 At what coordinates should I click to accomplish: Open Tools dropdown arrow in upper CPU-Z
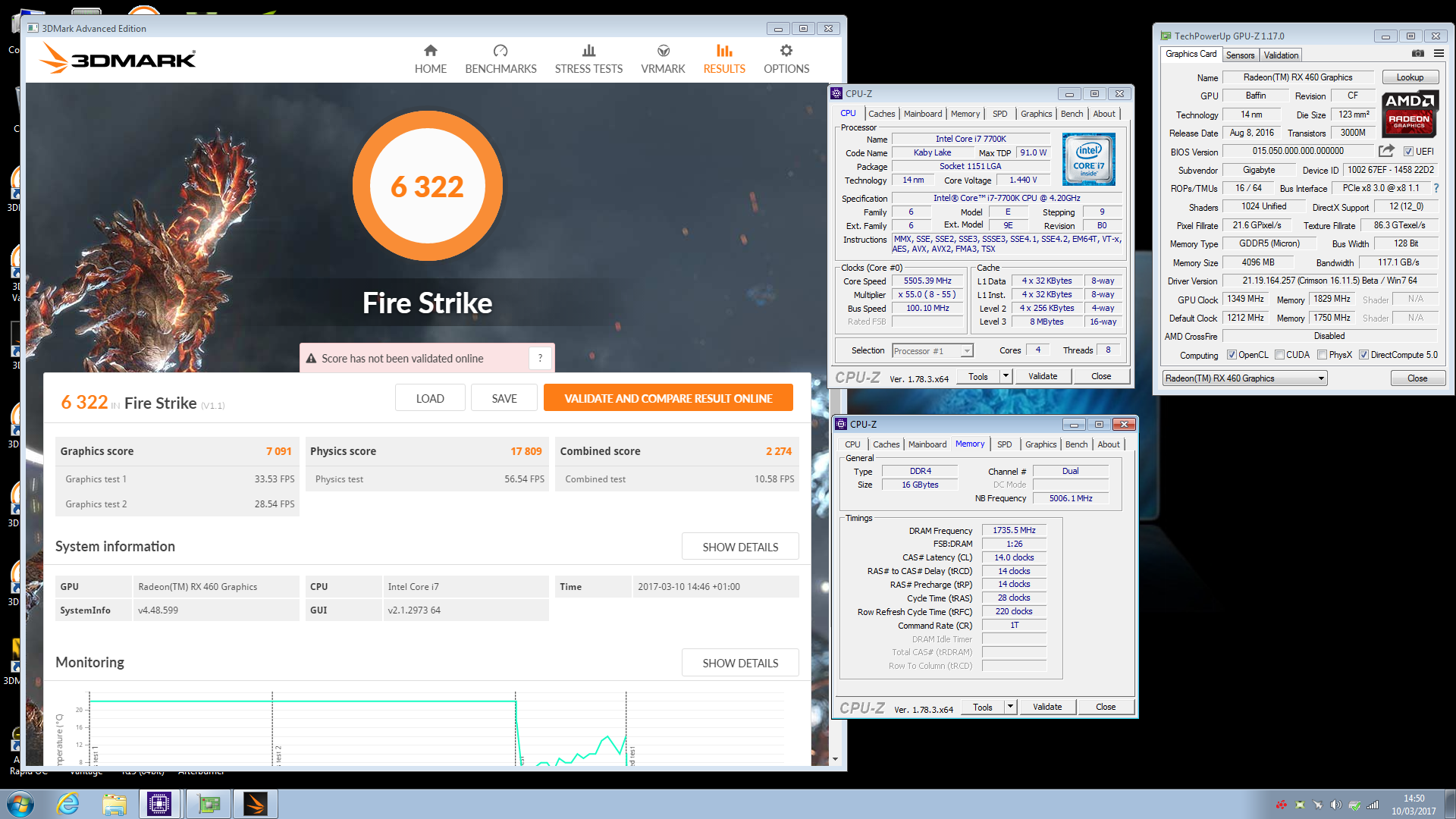(x=1006, y=376)
